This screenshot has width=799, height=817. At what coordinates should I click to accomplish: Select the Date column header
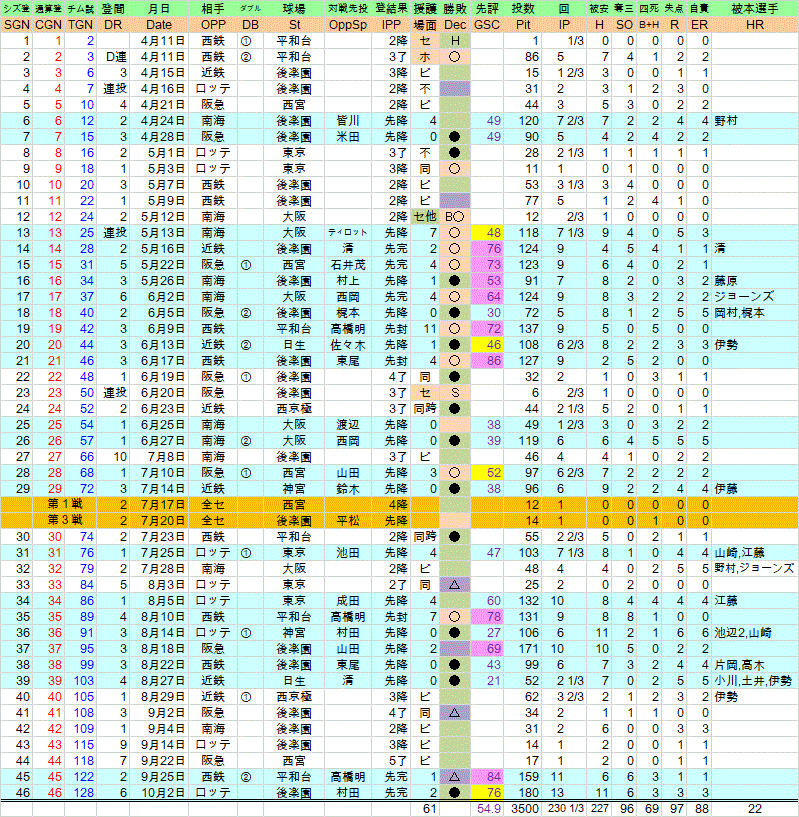coord(159,25)
